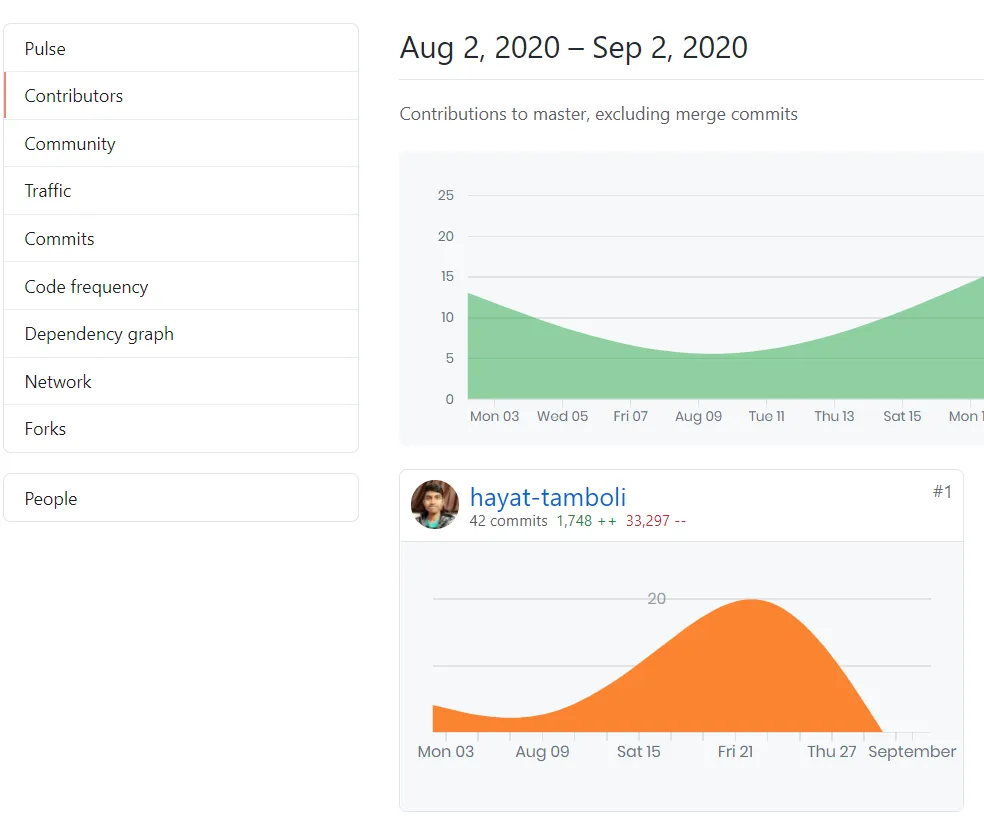
Task: Open the Pulse insights page
Action: point(45,49)
